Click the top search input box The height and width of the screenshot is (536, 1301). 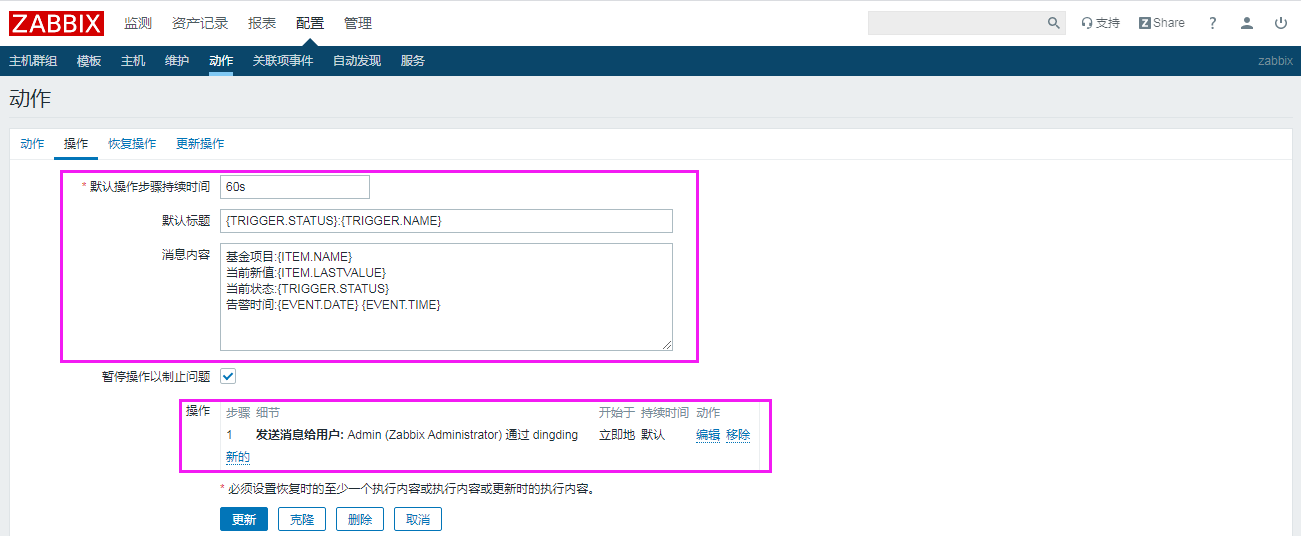point(956,23)
